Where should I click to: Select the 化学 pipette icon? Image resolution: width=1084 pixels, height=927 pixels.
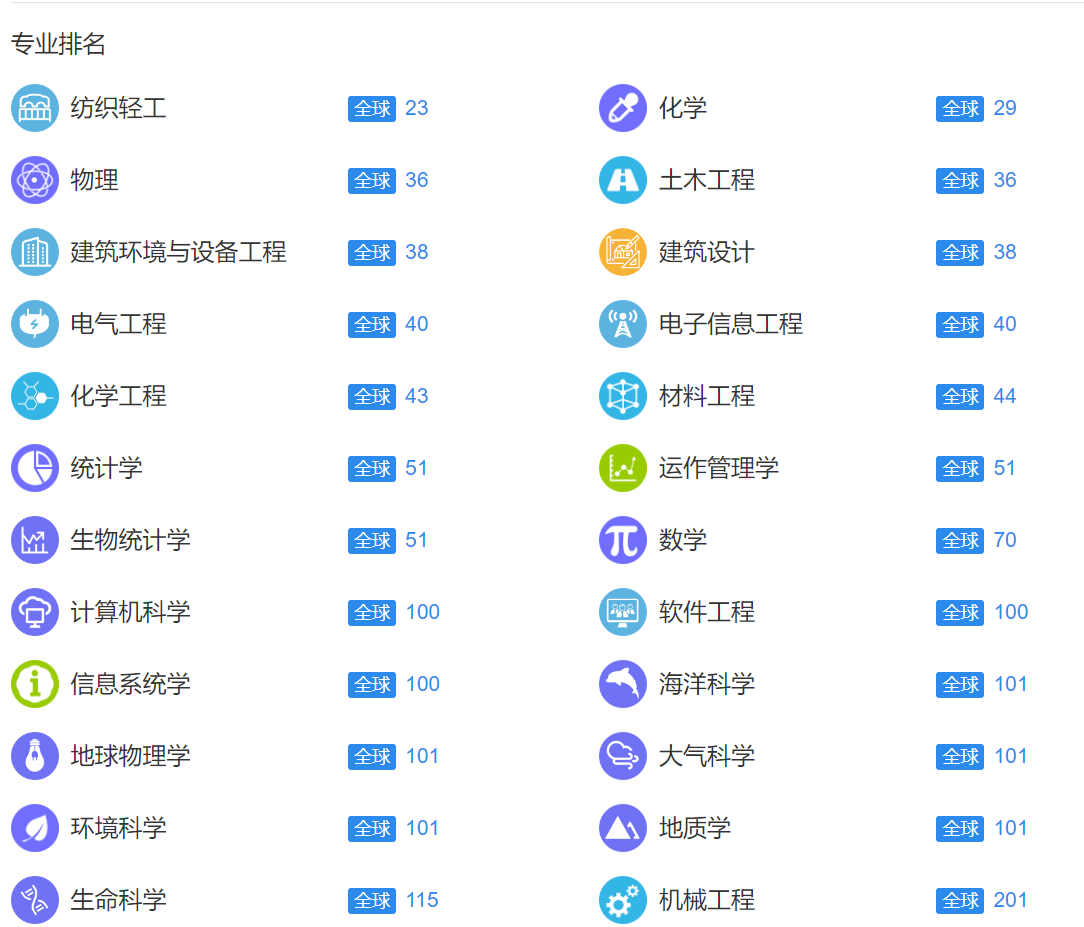click(x=622, y=108)
